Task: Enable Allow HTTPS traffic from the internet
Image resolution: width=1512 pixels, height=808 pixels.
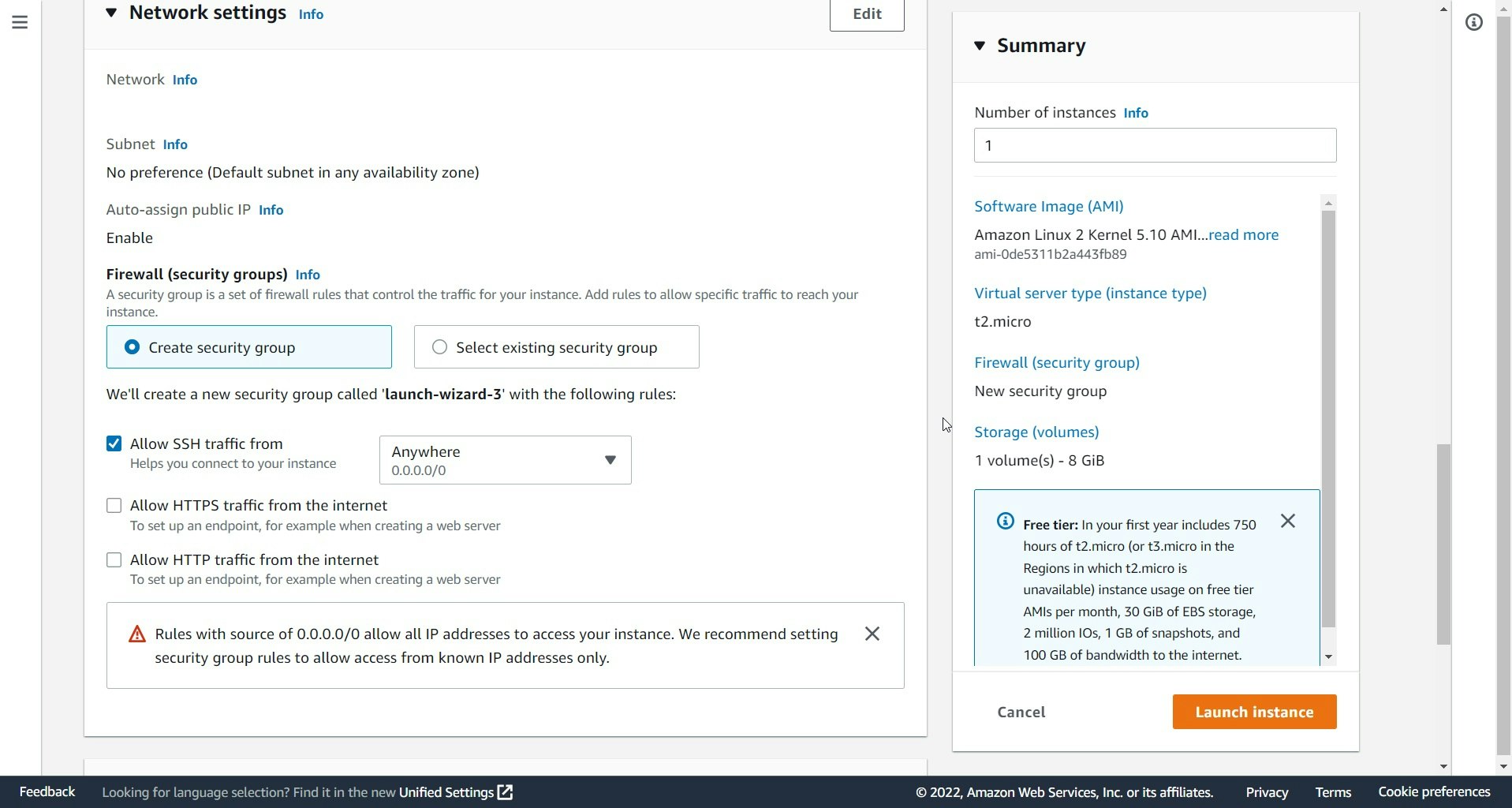Action: point(114,505)
